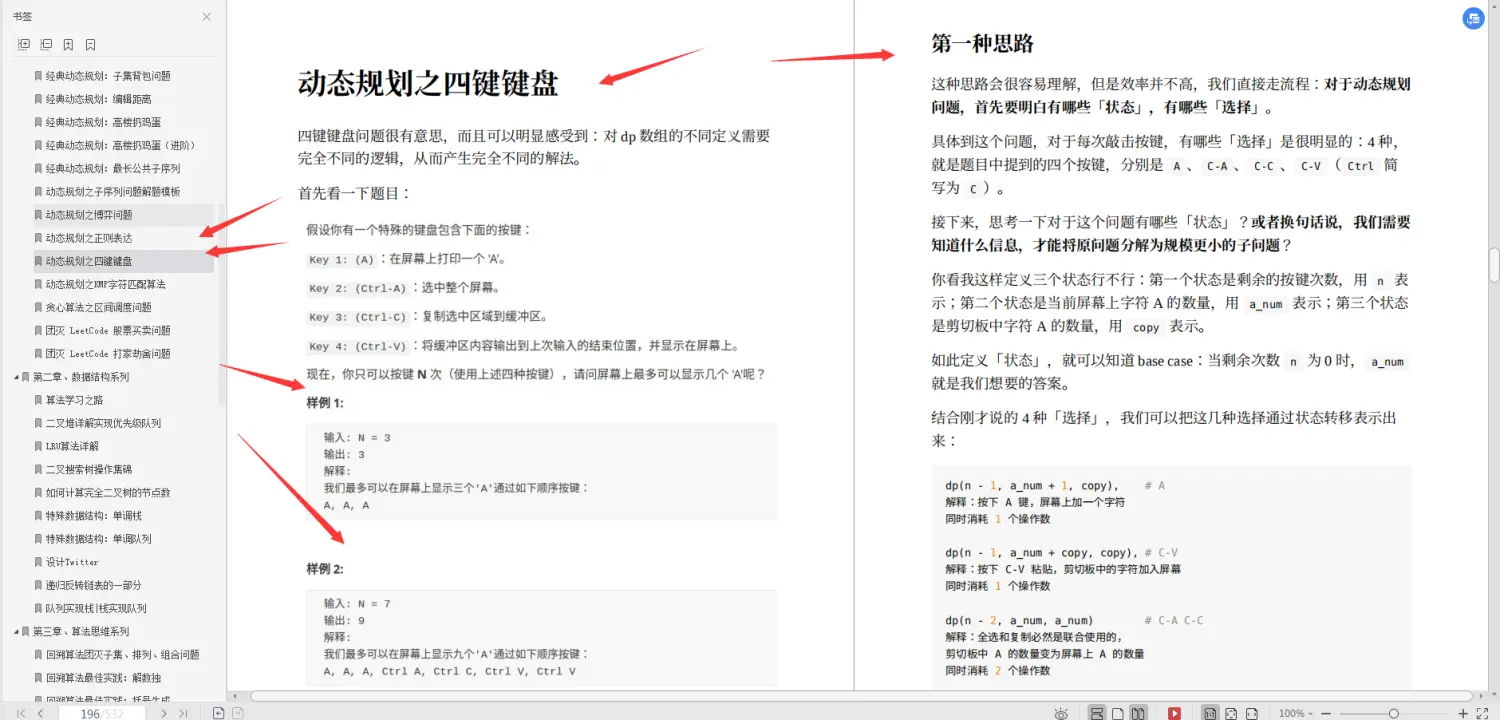Screen dimensions: 1500x720
Task: Start presentation with the red play icon
Action: point(1173,712)
